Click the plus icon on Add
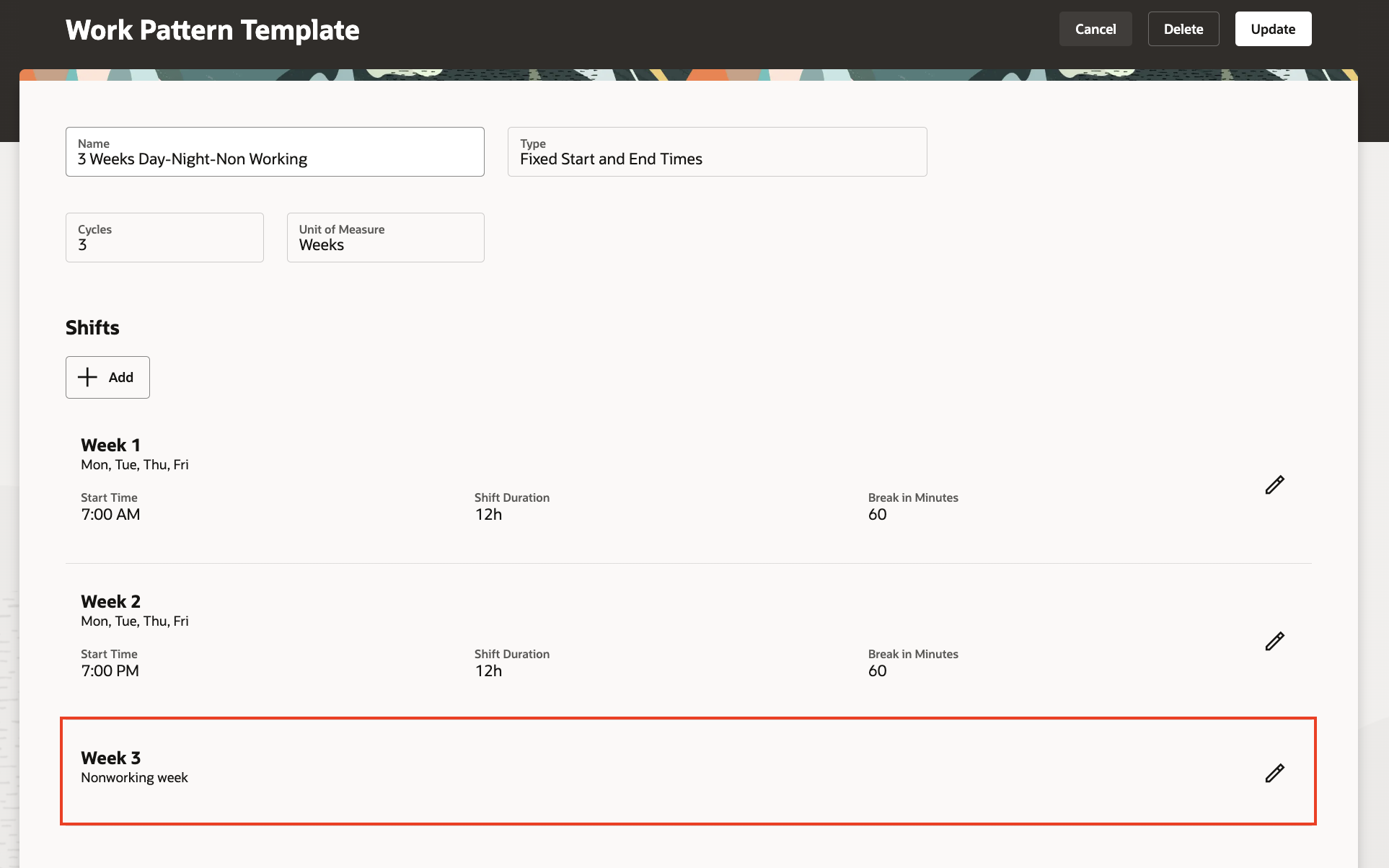The image size is (1389, 868). [87, 377]
